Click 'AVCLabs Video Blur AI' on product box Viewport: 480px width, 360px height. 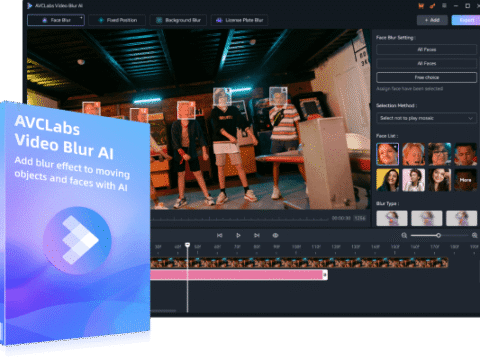[64, 137]
